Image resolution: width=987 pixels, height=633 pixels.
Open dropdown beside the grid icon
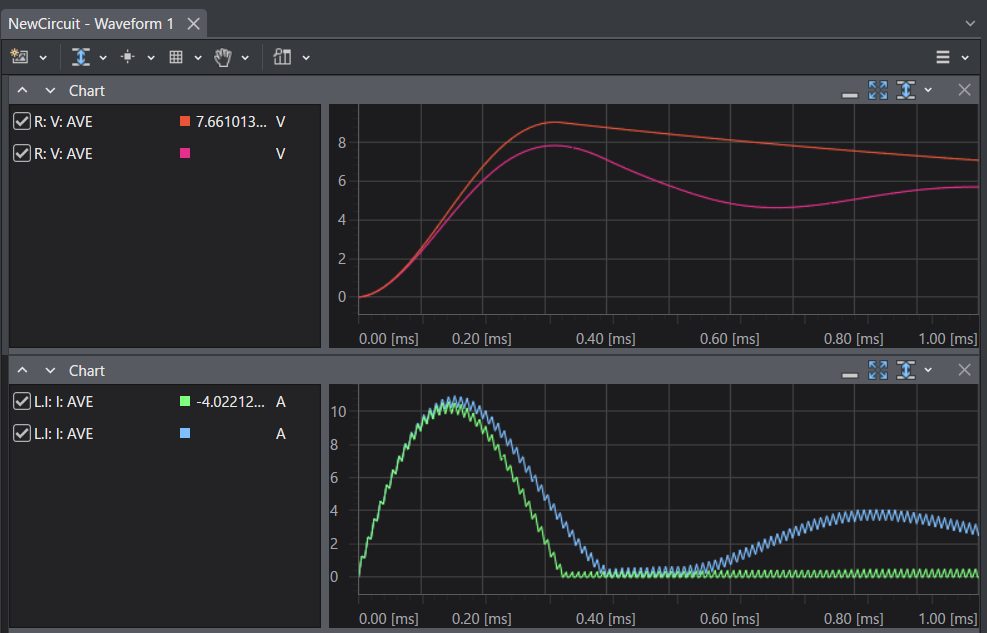(x=198, y=58)
